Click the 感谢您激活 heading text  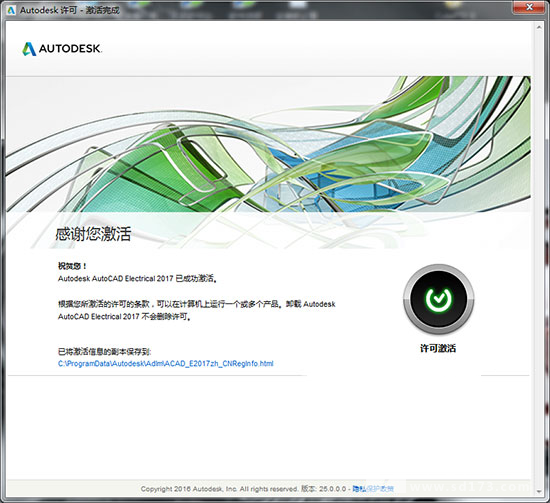(93, 234)
